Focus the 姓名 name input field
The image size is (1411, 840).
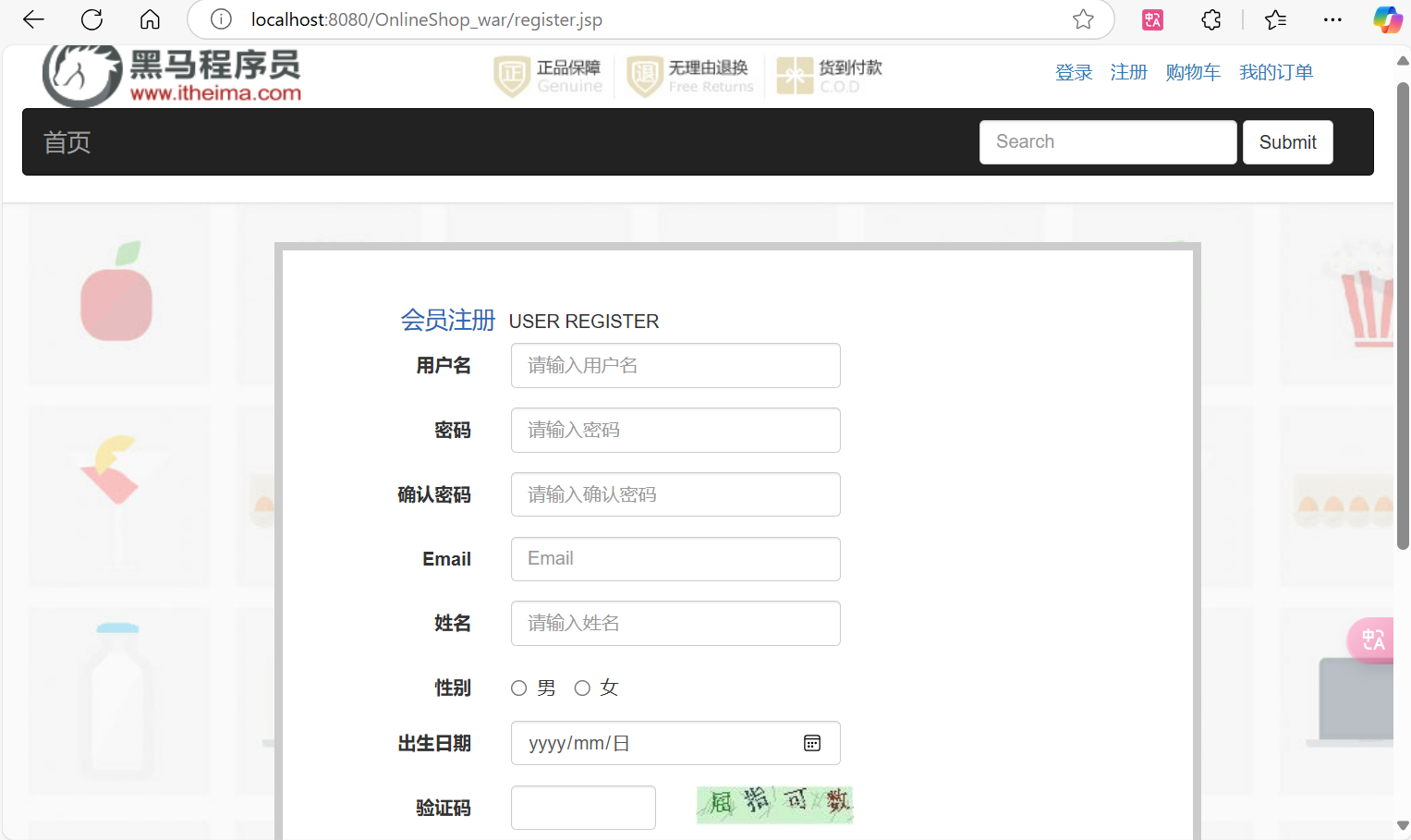(675, 623)
